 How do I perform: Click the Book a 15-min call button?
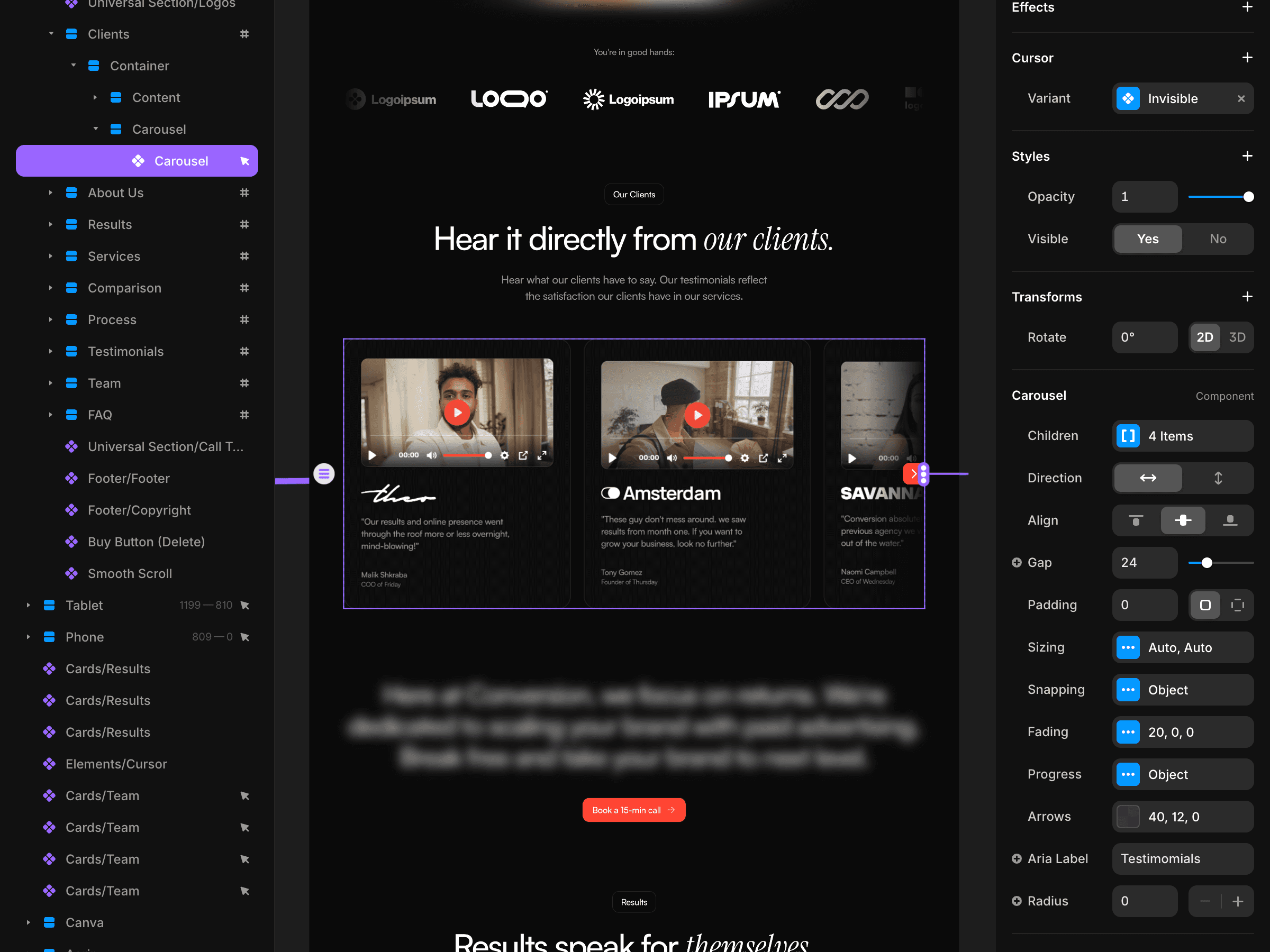point(633,810)
